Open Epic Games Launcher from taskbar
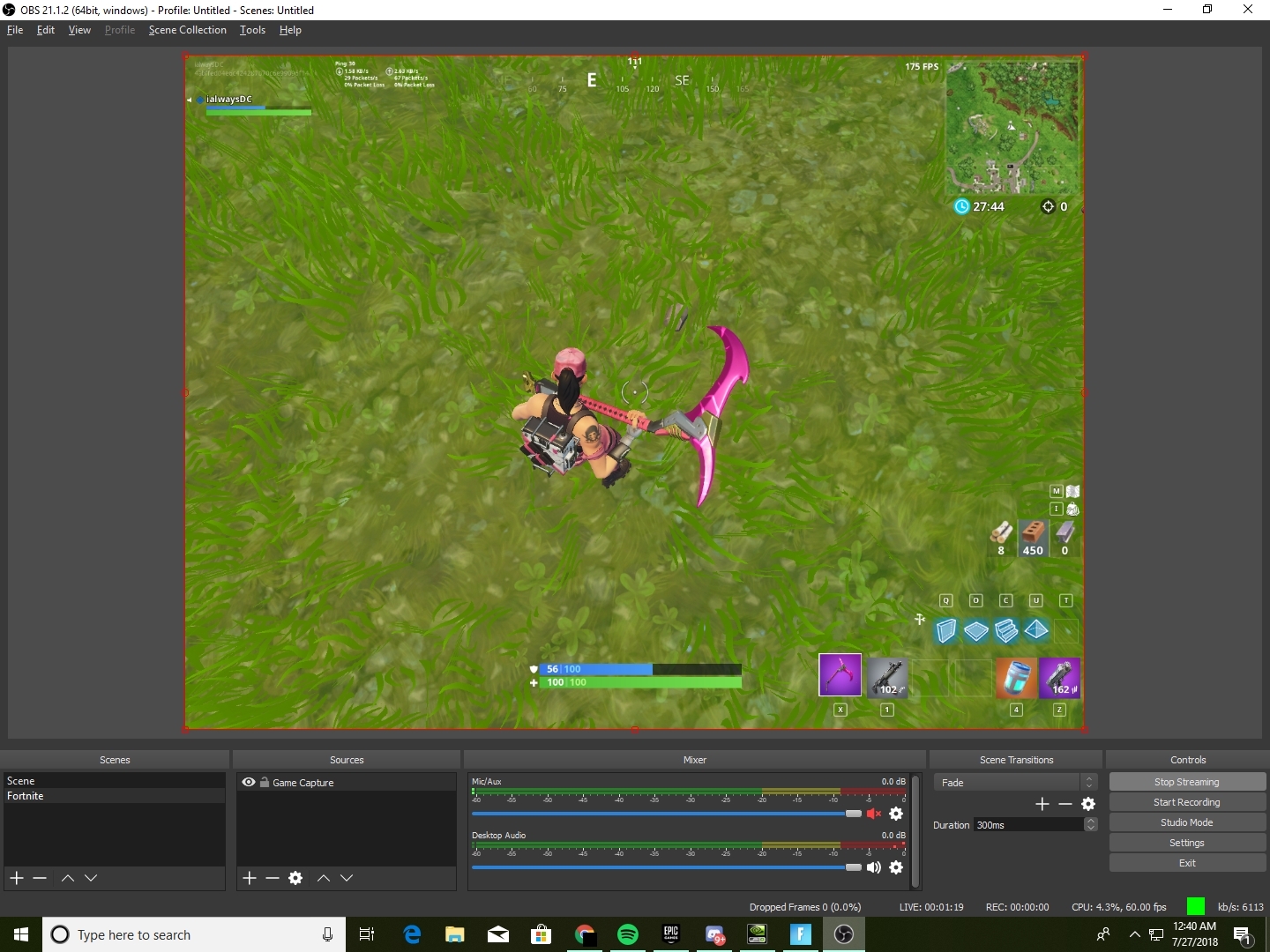This screenshot has height=952, width=1270. click(x=671, y=934)
